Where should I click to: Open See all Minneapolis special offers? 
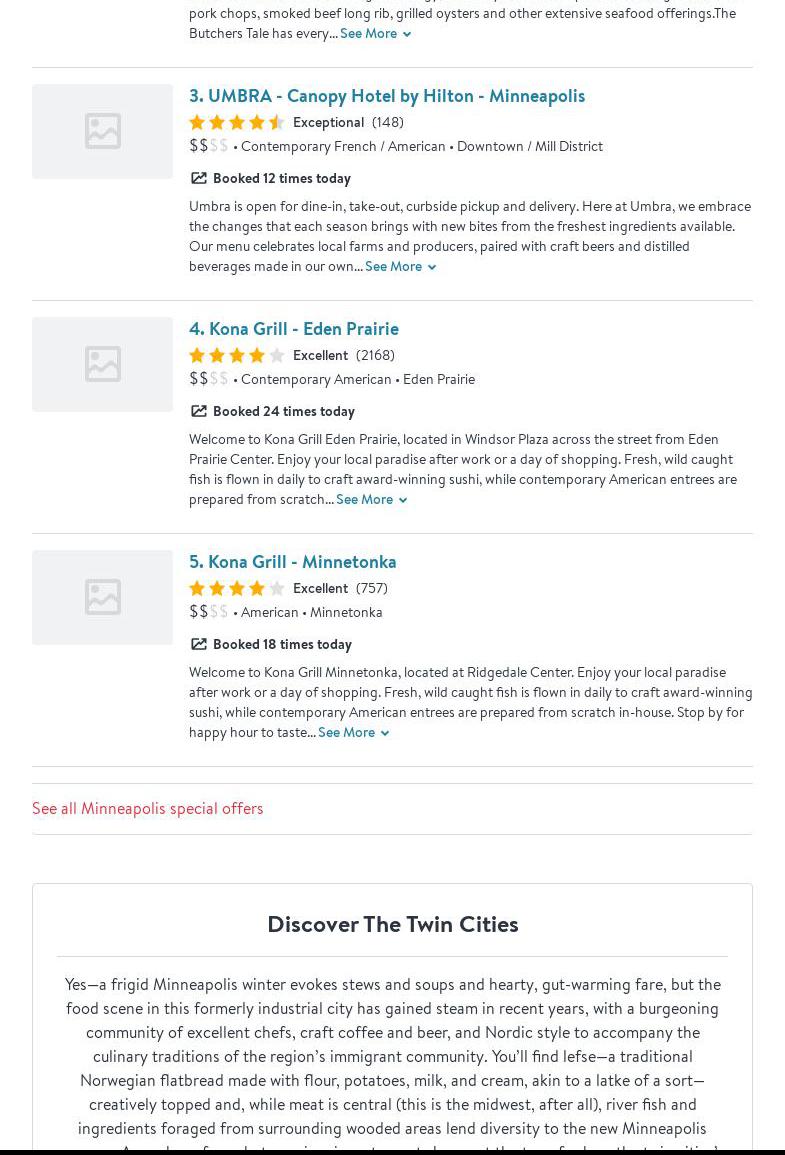point(148,808)
